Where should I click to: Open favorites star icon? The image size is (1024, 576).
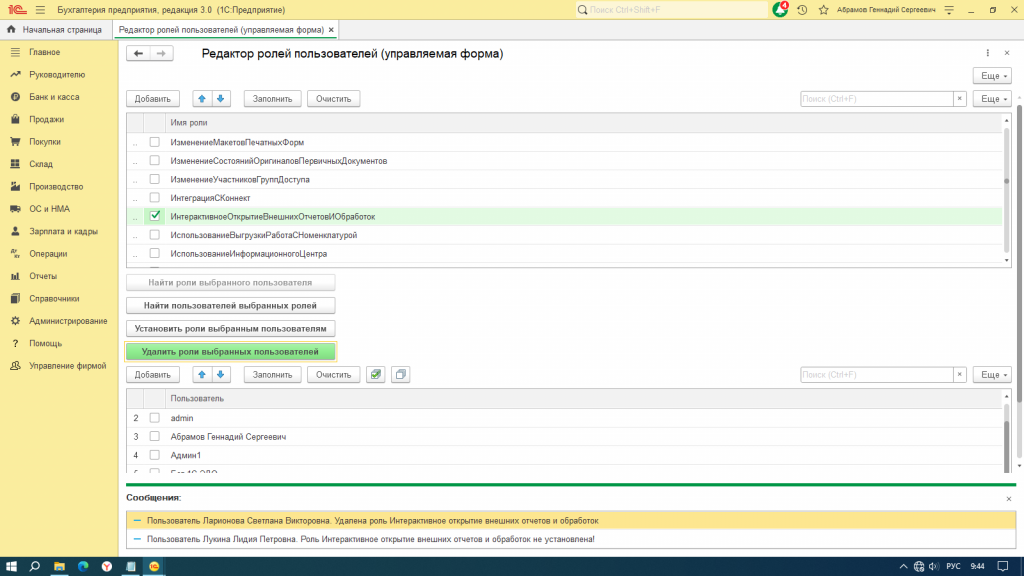click(824, 10)
